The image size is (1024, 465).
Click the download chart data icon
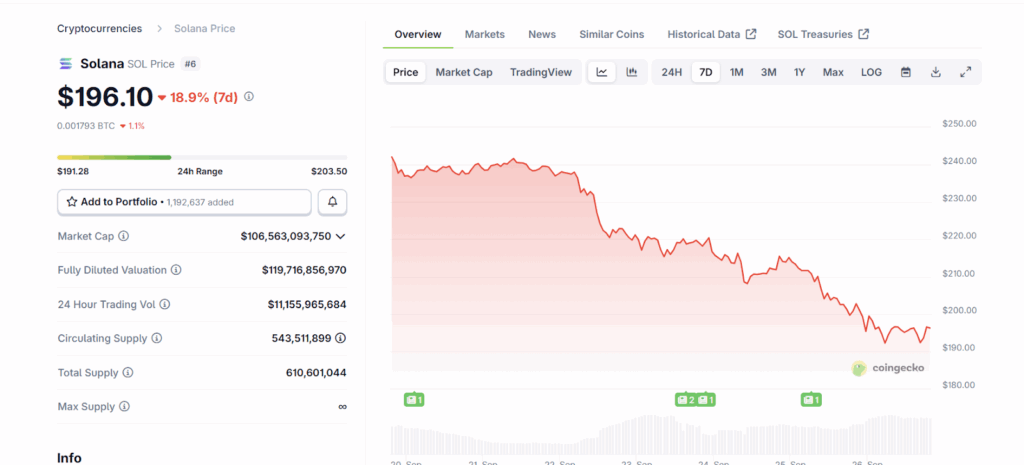(936, 72)
